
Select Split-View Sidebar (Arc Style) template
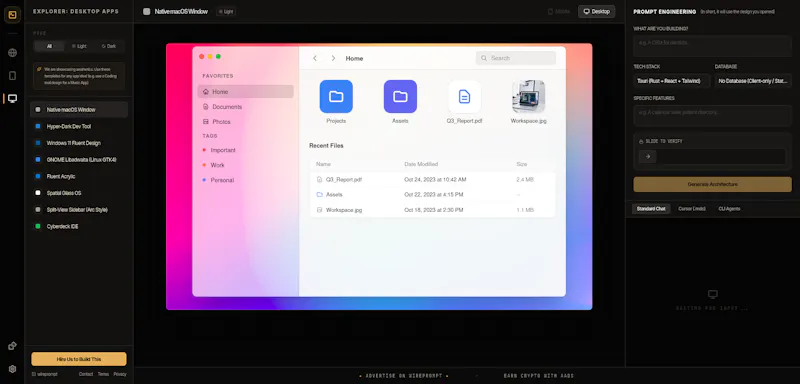79,210
